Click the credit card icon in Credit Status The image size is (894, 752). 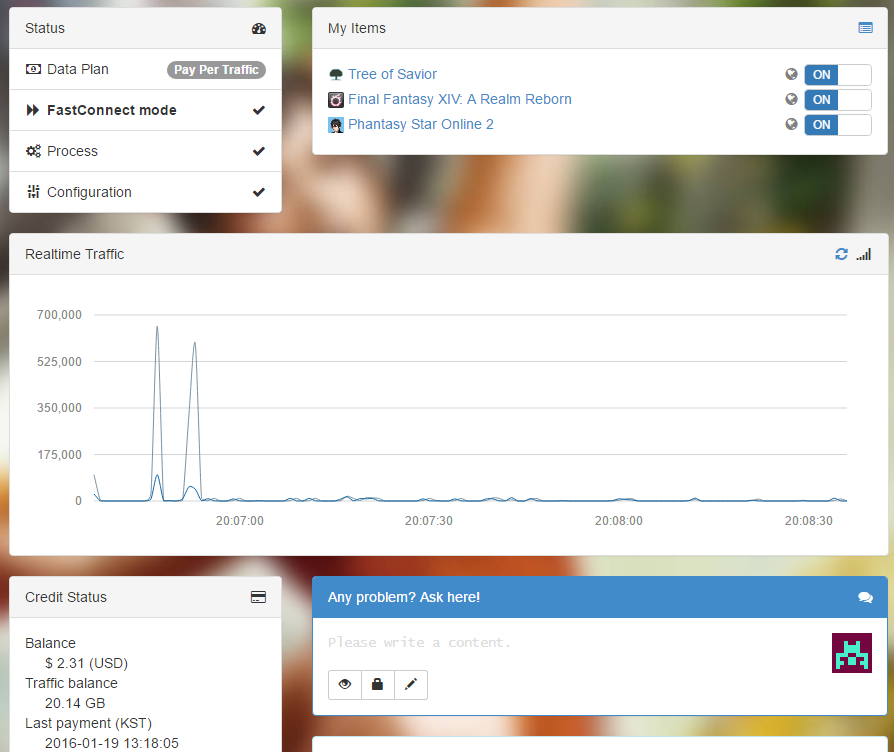pyautogui.click(x=258, y=597)
